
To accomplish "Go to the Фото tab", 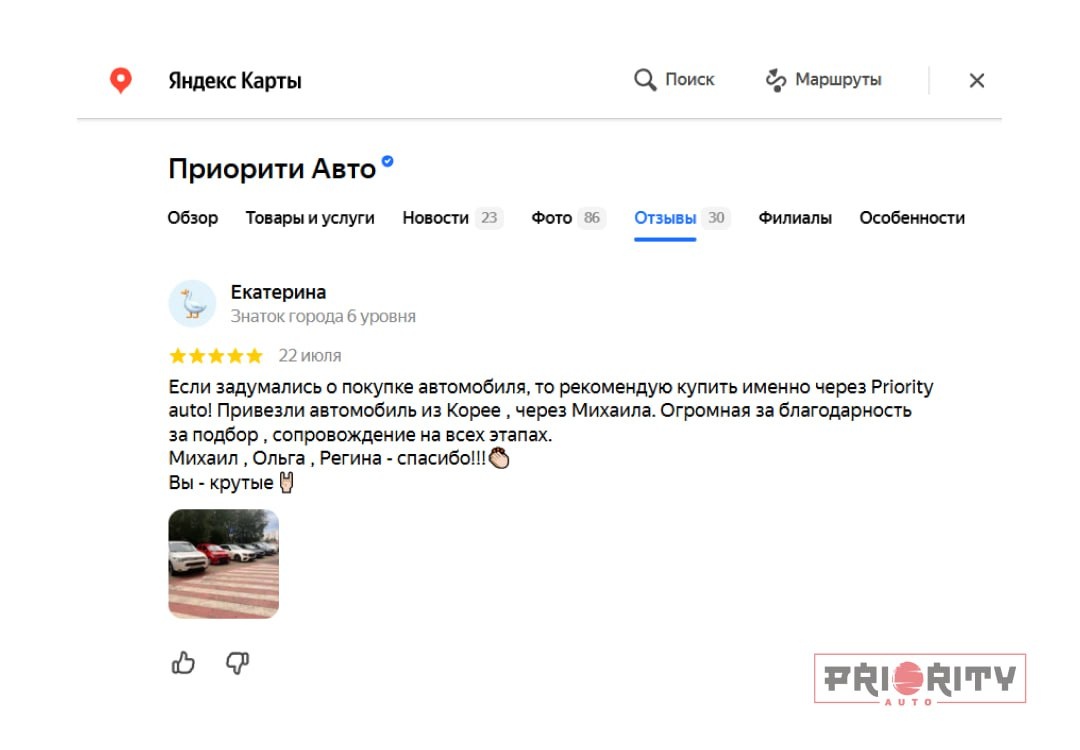I will point(568,218).
